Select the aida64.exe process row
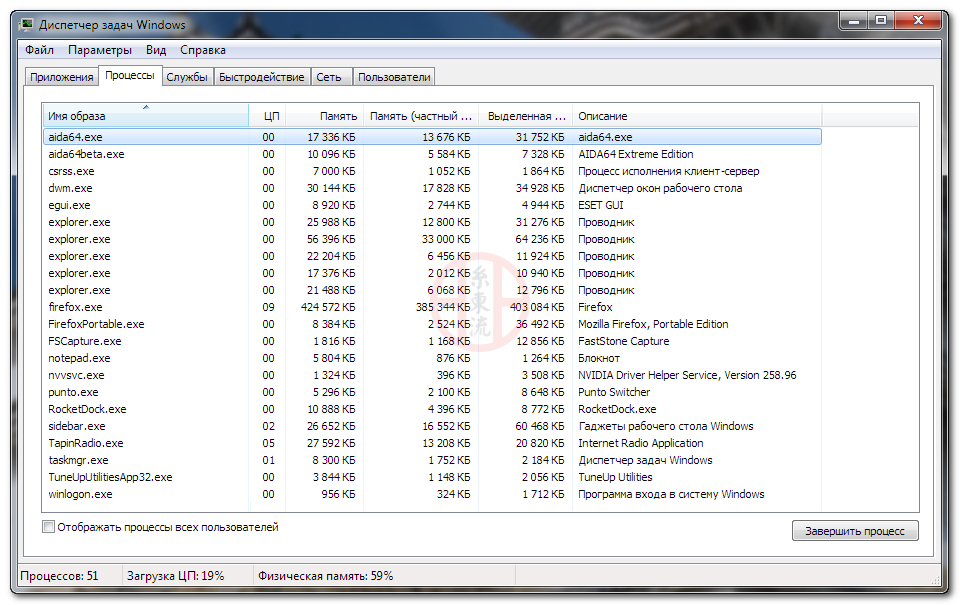The height and width of the screenshot is (605, 960). tap(432, 137)
